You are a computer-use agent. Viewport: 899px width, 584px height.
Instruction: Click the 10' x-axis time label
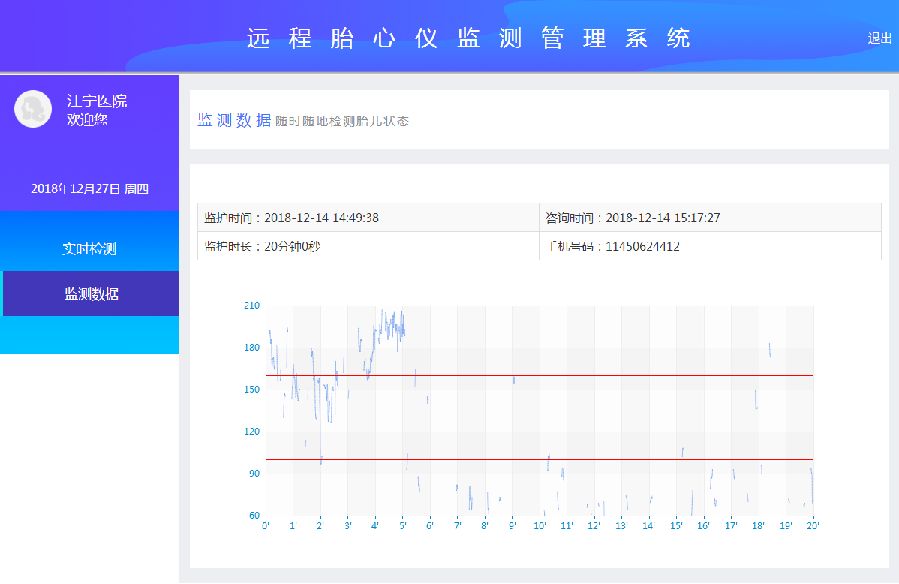coord(540,525)
